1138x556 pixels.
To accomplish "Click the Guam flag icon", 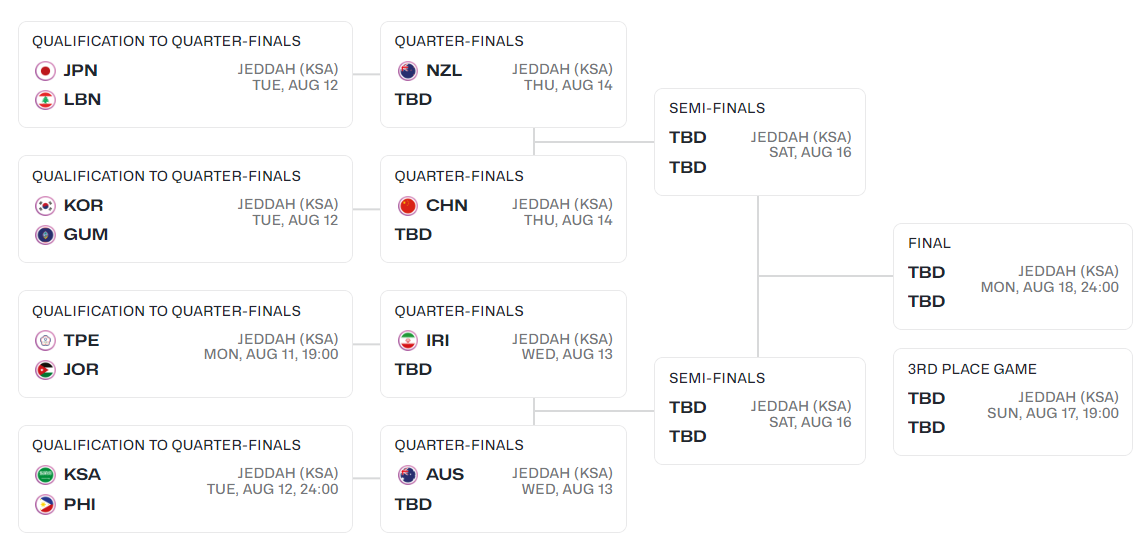I will pyautogui.click(x=45, y=235).
